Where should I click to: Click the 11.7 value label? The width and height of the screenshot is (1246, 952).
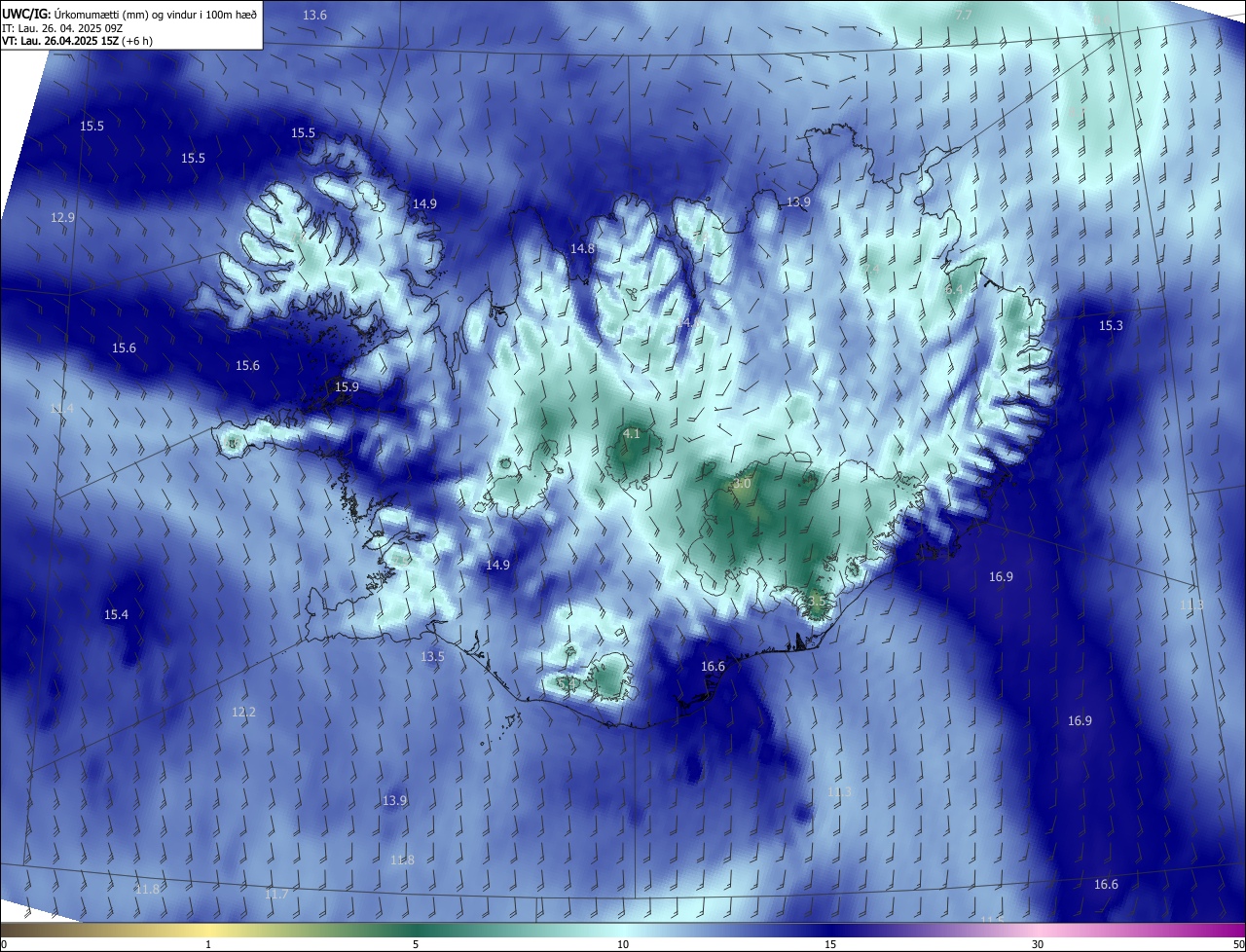pyautogui.click(x=276, y=895)
